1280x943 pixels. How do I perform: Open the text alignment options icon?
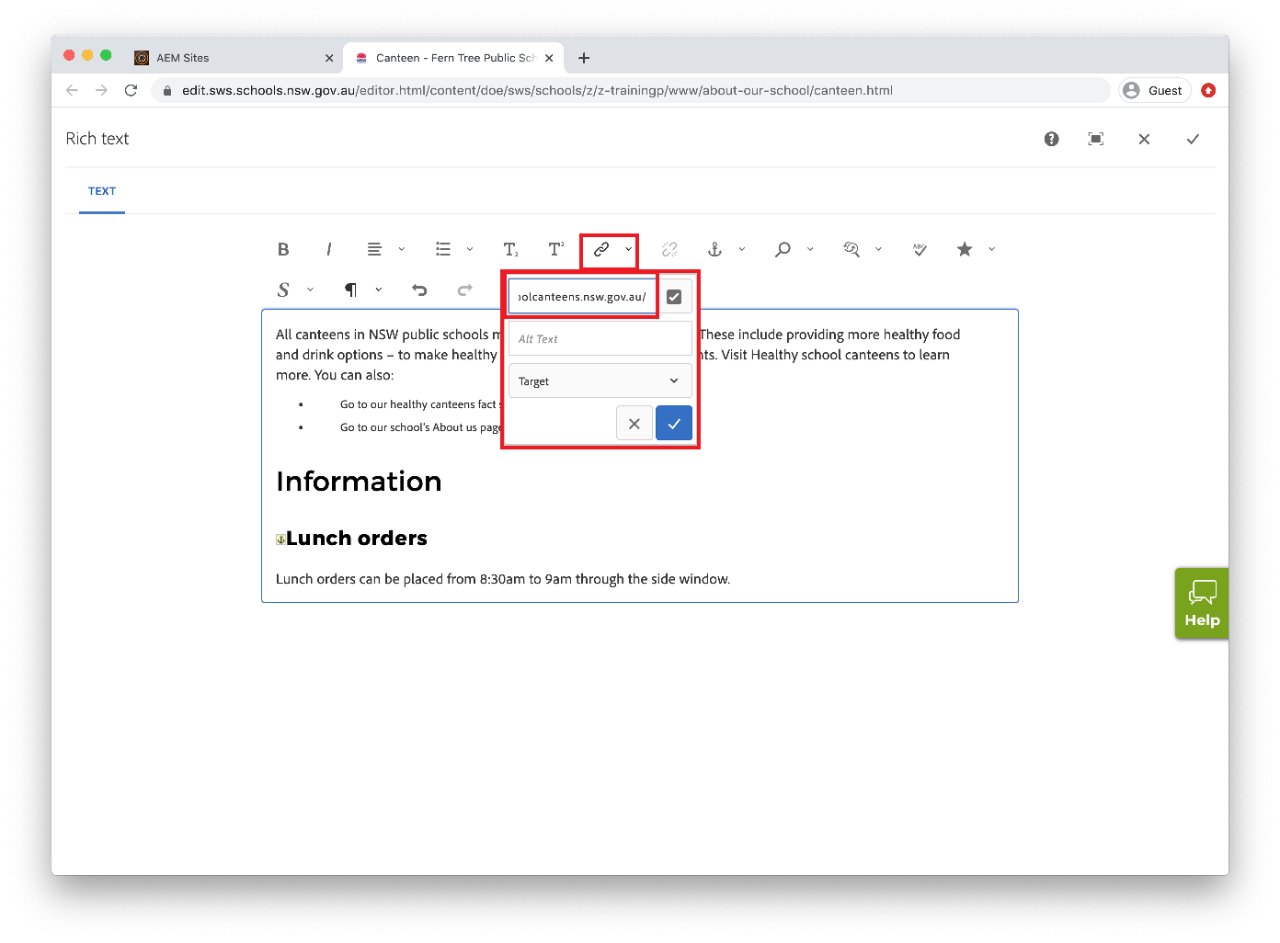(374, 249)
